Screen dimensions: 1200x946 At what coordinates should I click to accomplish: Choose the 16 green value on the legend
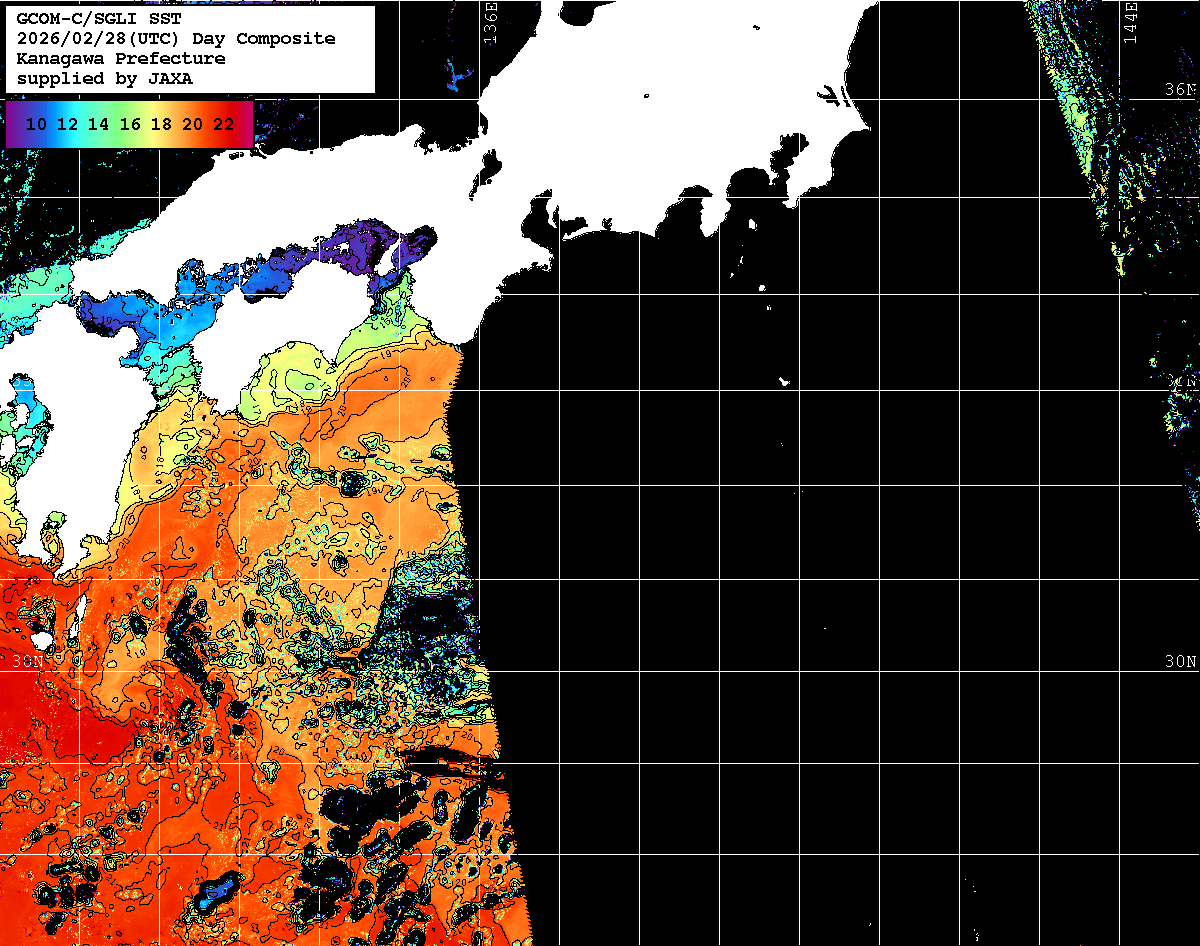coord(130,124)
